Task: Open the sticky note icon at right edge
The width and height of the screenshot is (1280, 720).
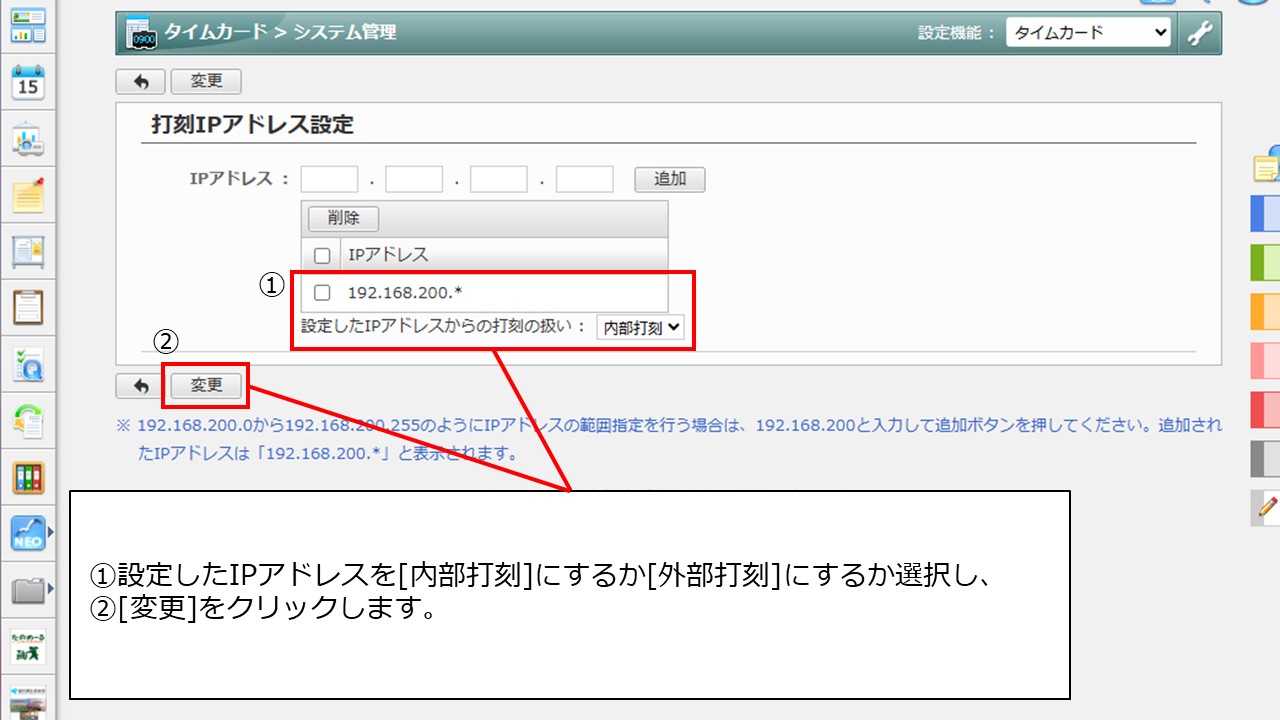Action: pyautogui.click(x=1267, y=165)
